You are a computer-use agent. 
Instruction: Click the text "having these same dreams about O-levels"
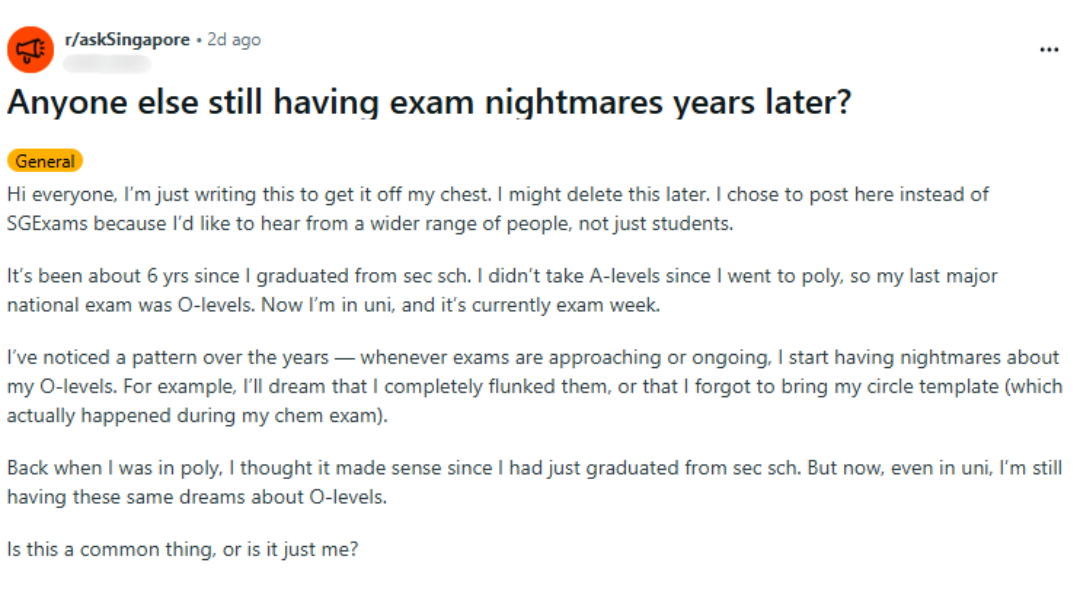[x=196, y=497]
